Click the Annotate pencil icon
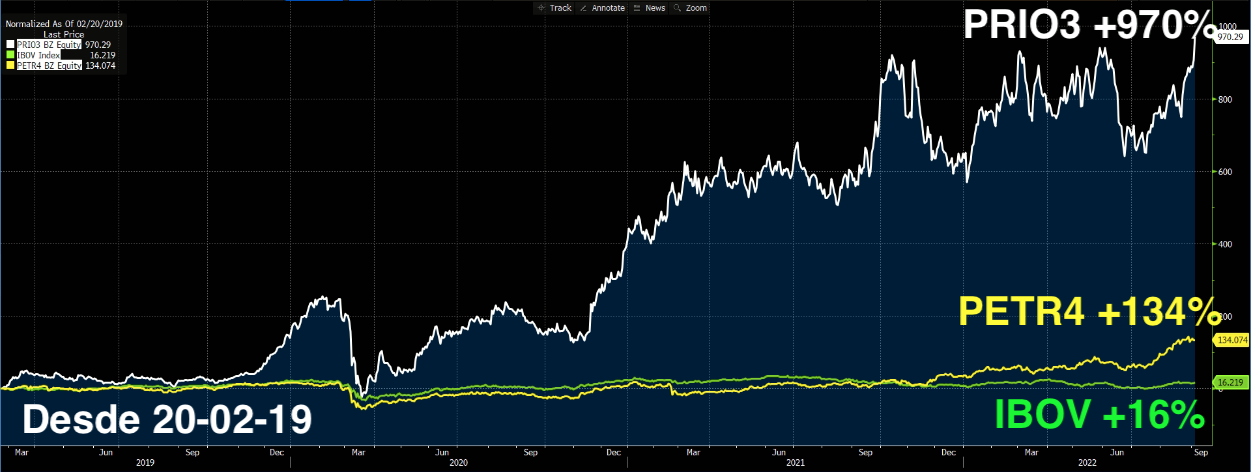This screenshot has width=1251, height=472. (x=583, y=8)
